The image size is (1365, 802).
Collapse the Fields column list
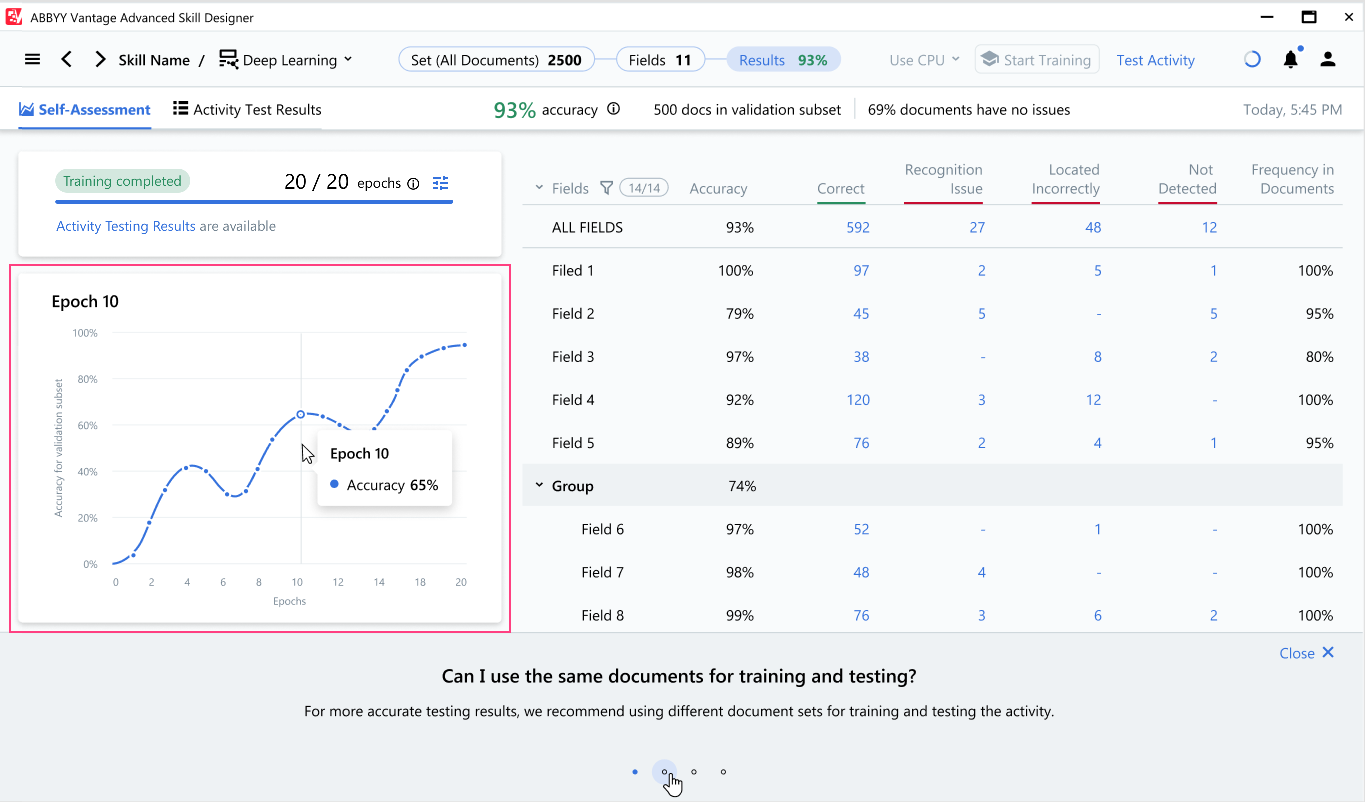[x=538, y=187]
